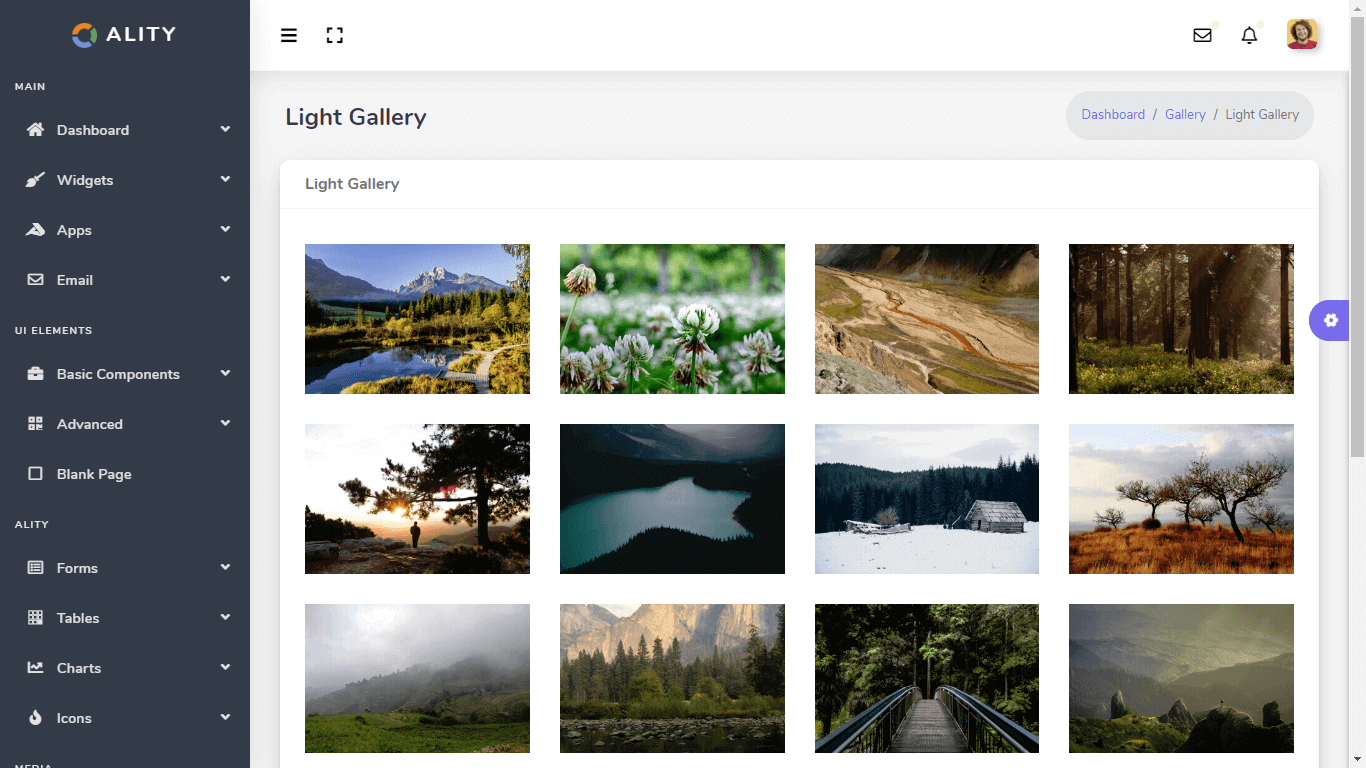1366x768 pixels.
Task: Click the Gallery breadcrumb link
Action: 1185,115
